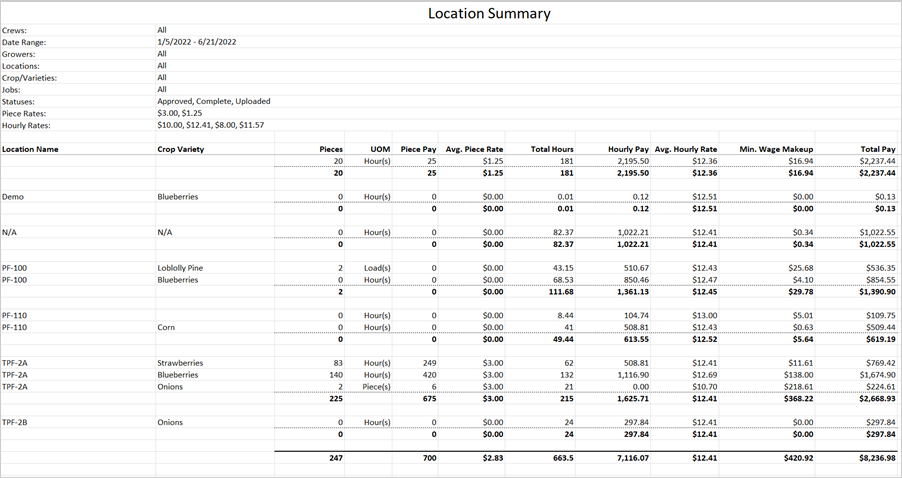Select the 1,625.71 subtotal hourly pay cell
Viewport: 902px width, 478px height.
point(632,399)
